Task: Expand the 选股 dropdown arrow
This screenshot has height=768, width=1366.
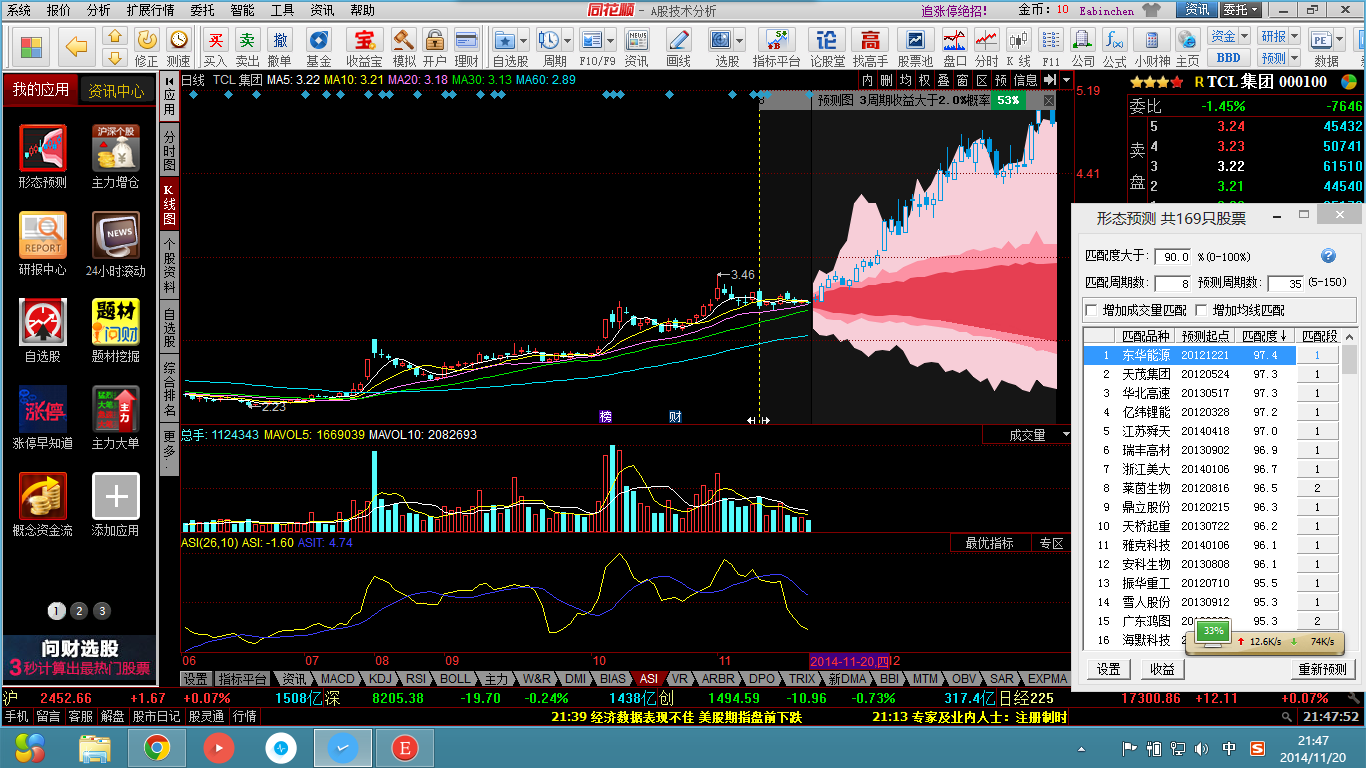Action: (738, 40)
